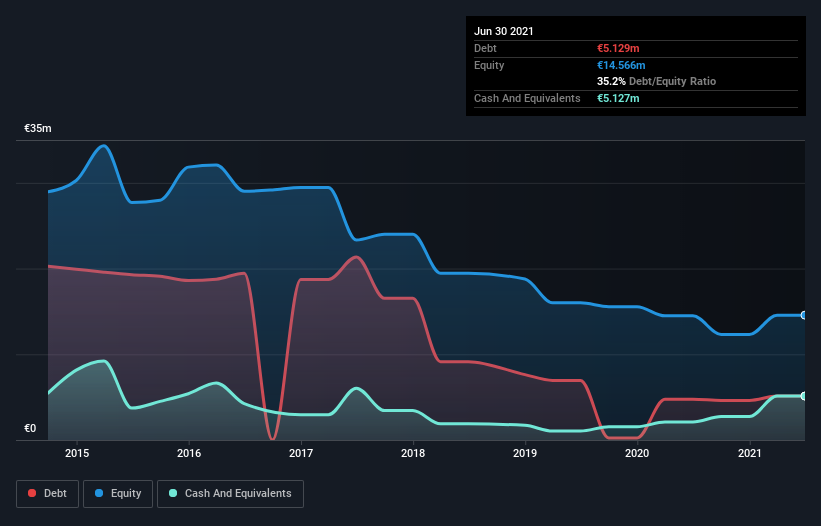Click the 2017 x-axis label
This screenshot has height=526, width=821.
pyautogui.click(x=301, y=453)
